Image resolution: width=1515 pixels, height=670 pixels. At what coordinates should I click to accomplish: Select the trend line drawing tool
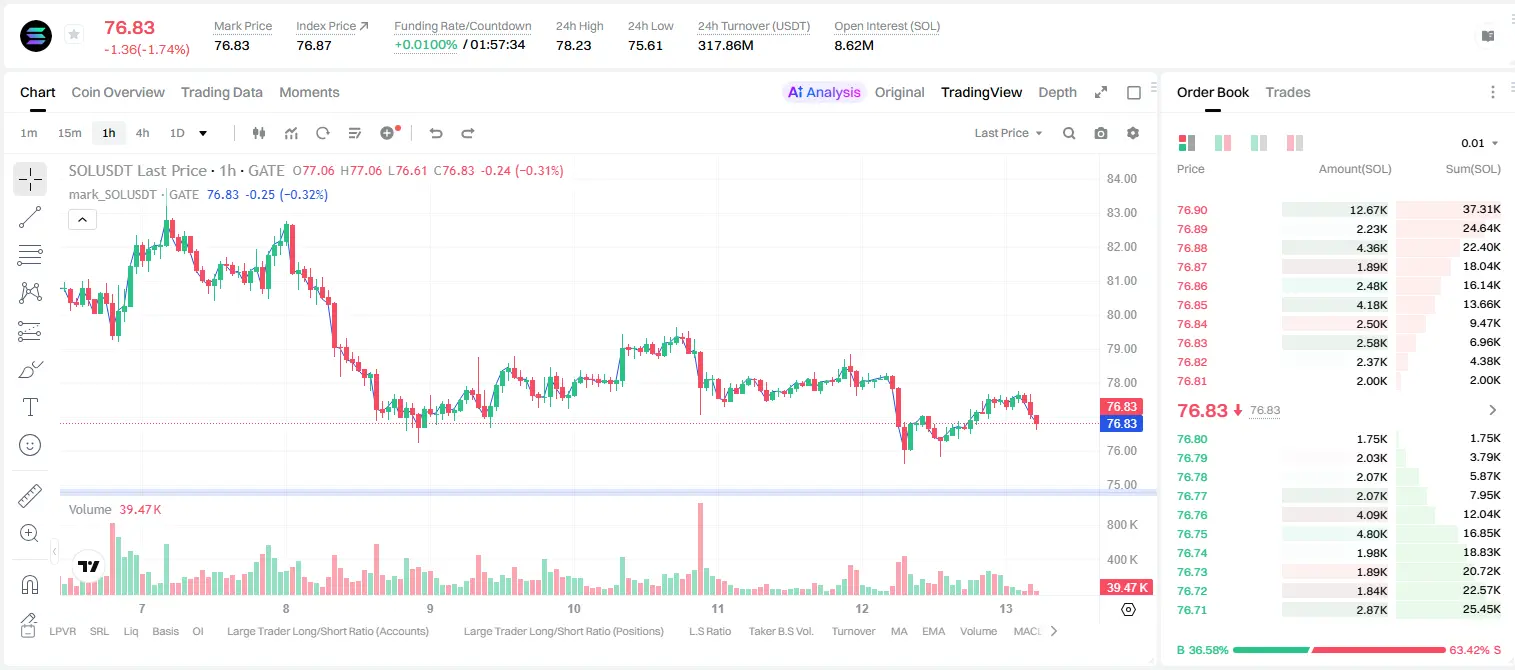(x=30, y=217)
